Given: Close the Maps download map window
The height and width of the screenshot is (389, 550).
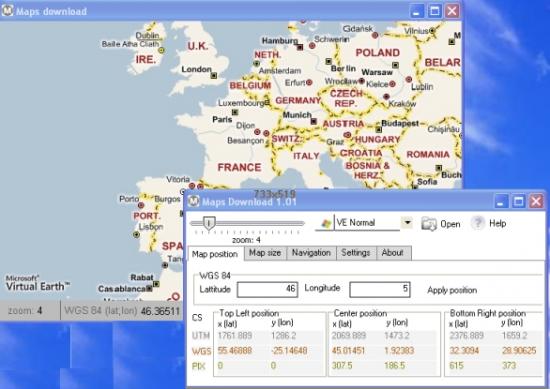Looking at the screenshot, I should coord(452,11).
